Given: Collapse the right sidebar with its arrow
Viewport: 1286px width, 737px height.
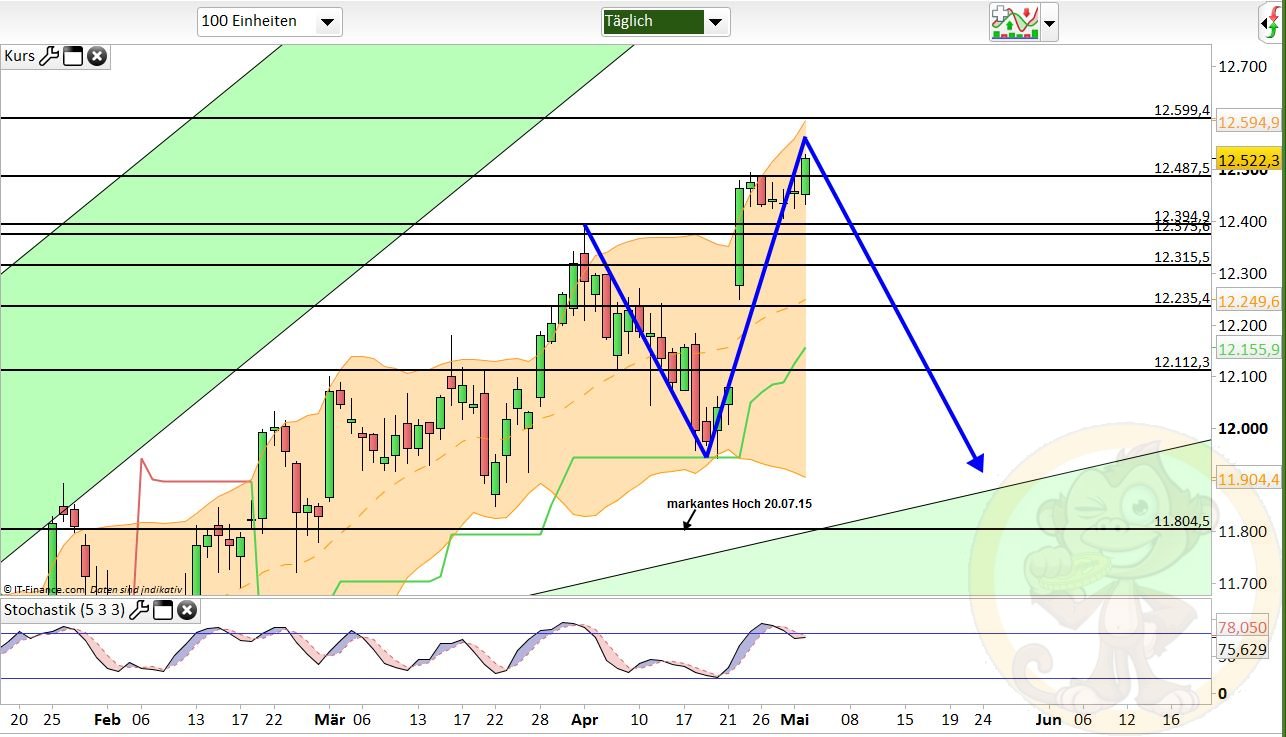Looking at the screenshot, I should click(1264, 23).
